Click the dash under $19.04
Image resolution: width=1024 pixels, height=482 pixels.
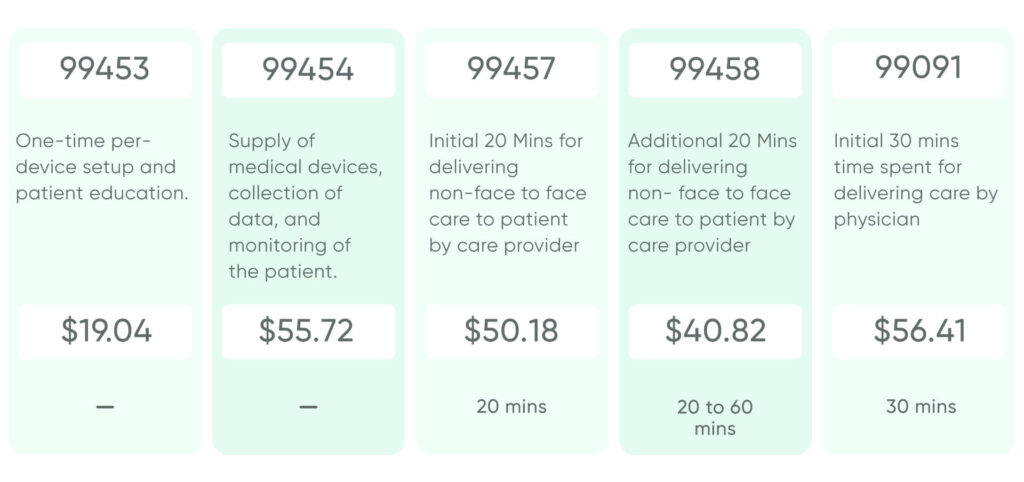coord(105,407)
